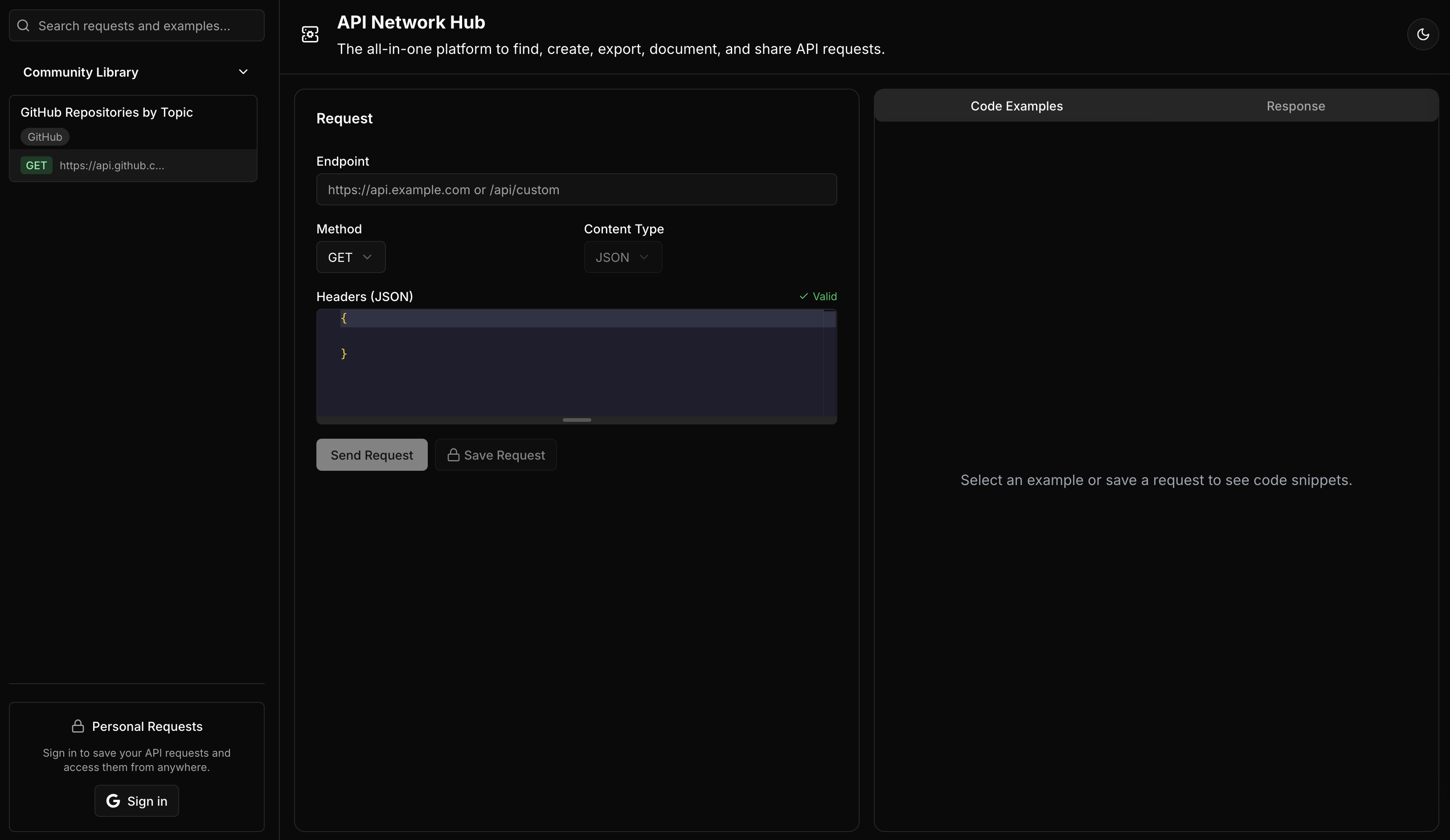
Task: Click the Endpoint URL input field
Action: (x=576, y=190)
